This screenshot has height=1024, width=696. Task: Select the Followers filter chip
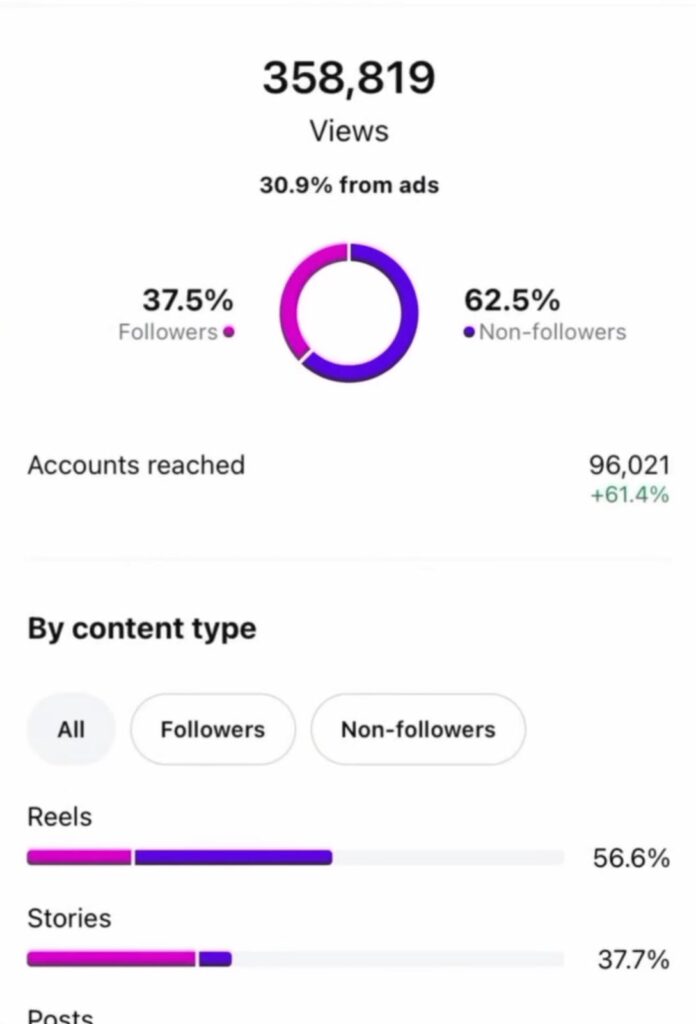coord(212,729)
